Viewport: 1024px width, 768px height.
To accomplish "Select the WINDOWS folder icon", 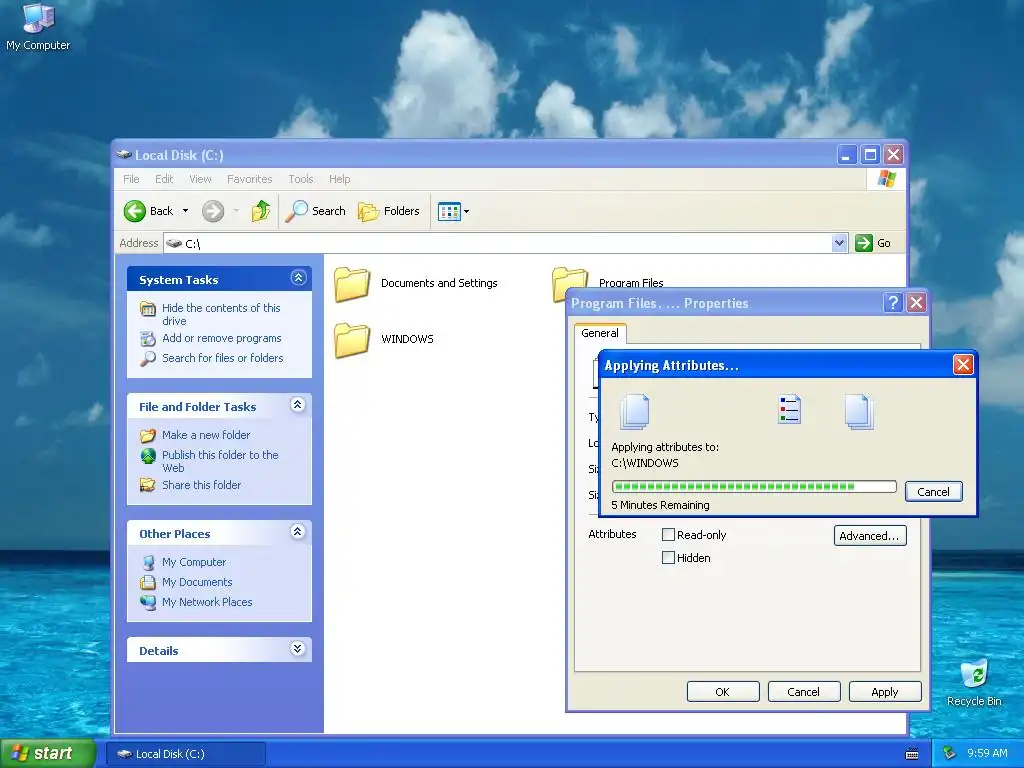I will coord(352,340).
